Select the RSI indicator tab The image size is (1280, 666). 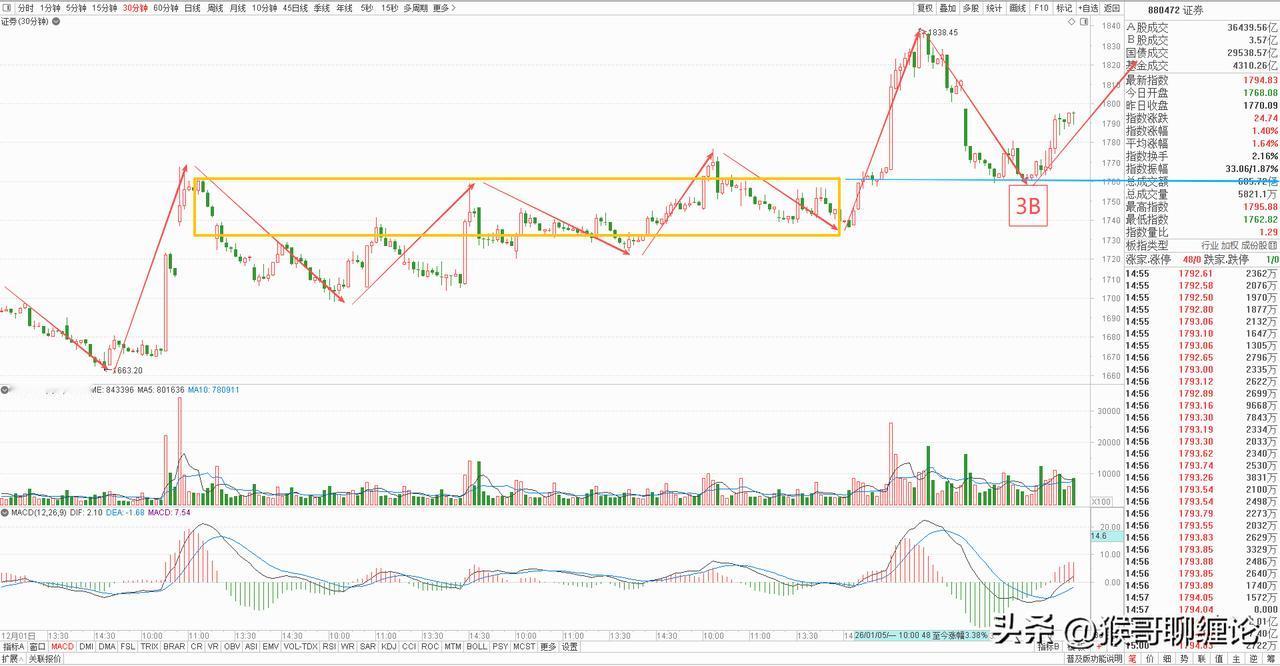pos(329,646)
